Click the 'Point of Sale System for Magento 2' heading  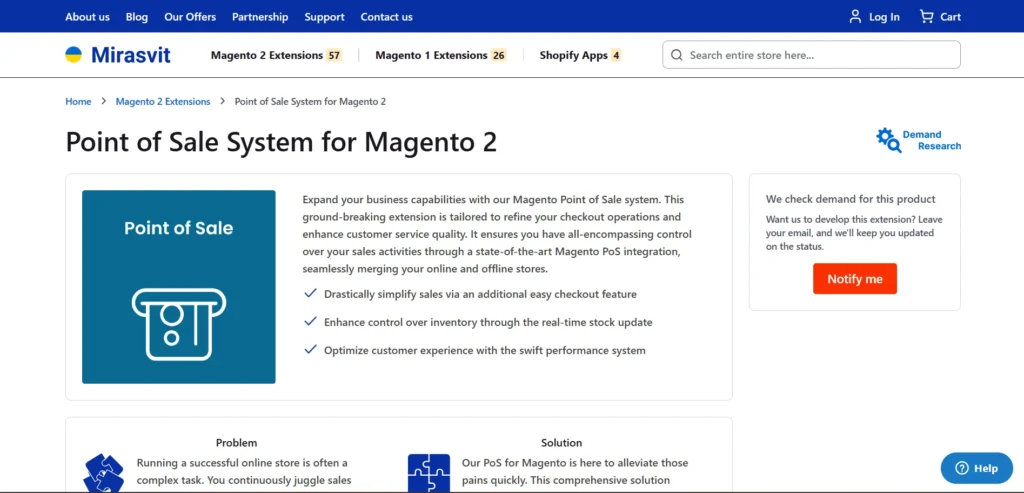(281, 142)
